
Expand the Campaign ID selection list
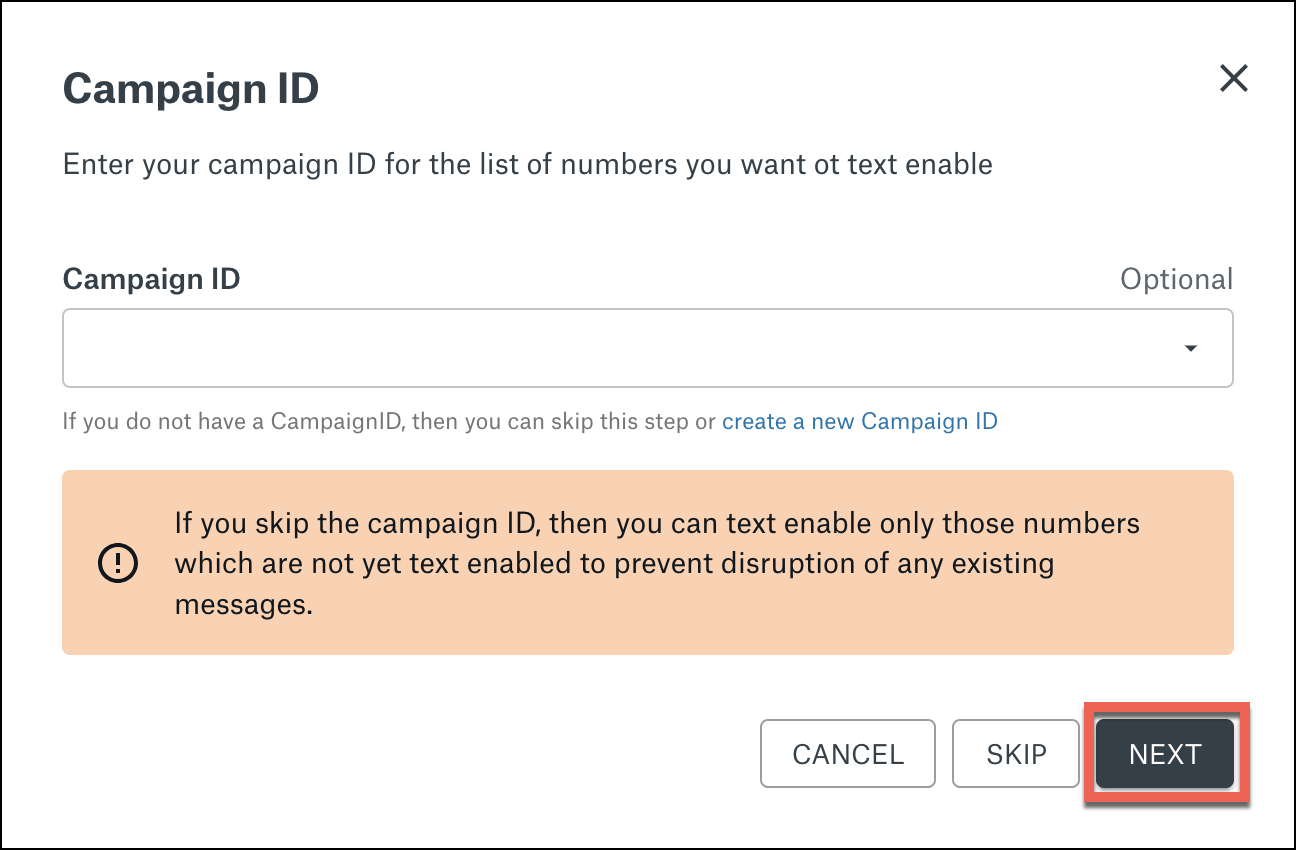coord(1190,348)
